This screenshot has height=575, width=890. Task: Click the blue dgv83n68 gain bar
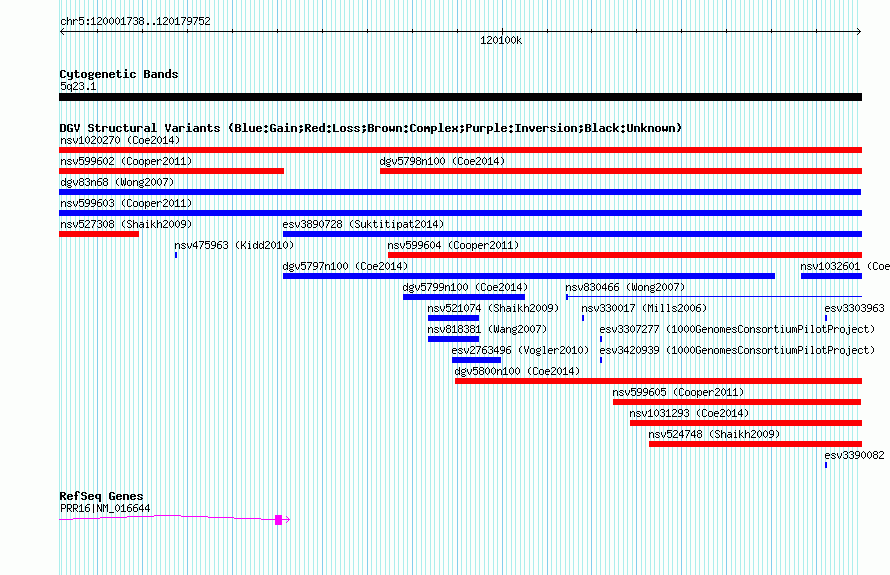460,192
